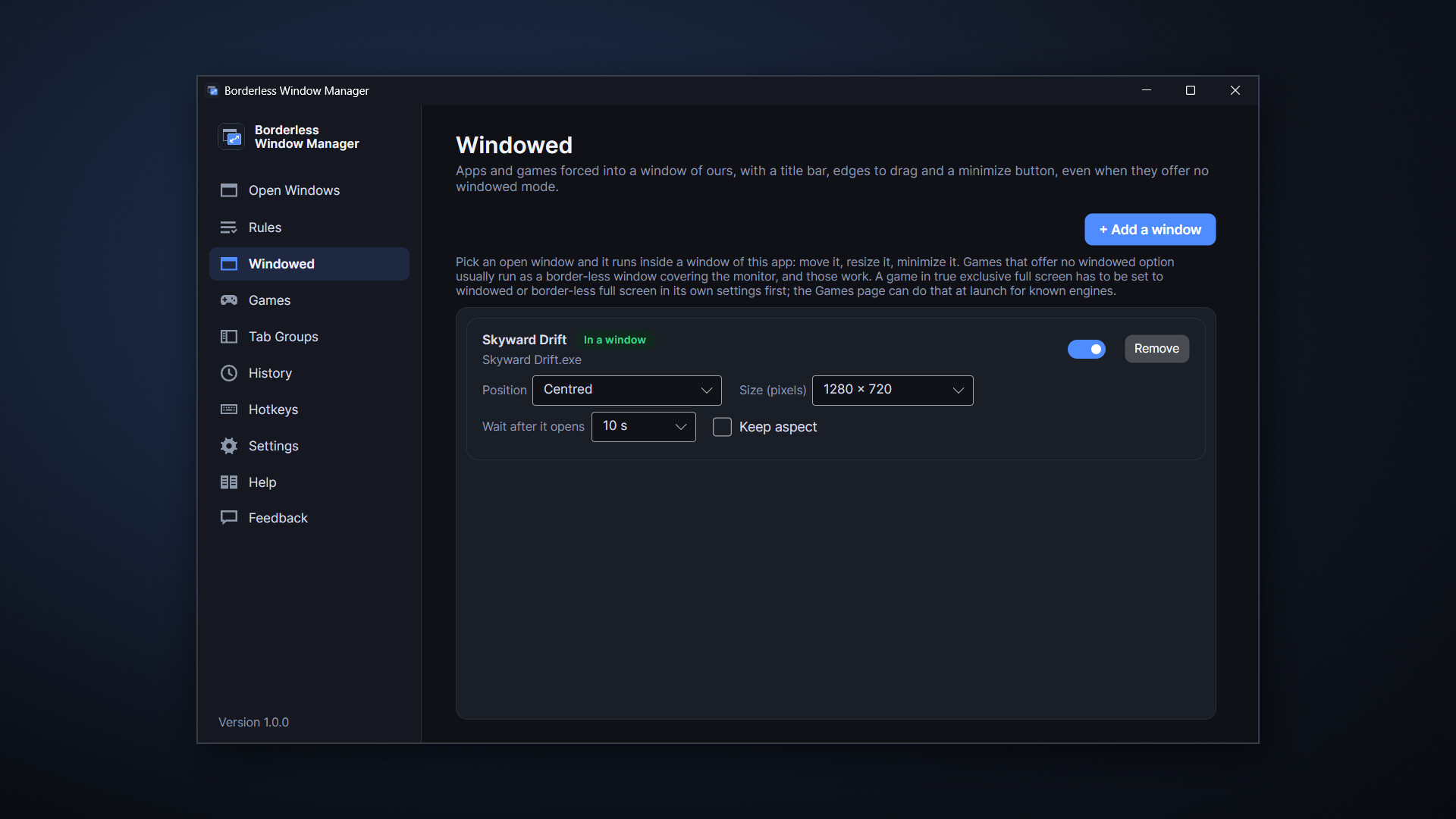The image size is (1456, 819).
Task: Select the Feedback text label in sidebar
Action: (x=278, y=518)
